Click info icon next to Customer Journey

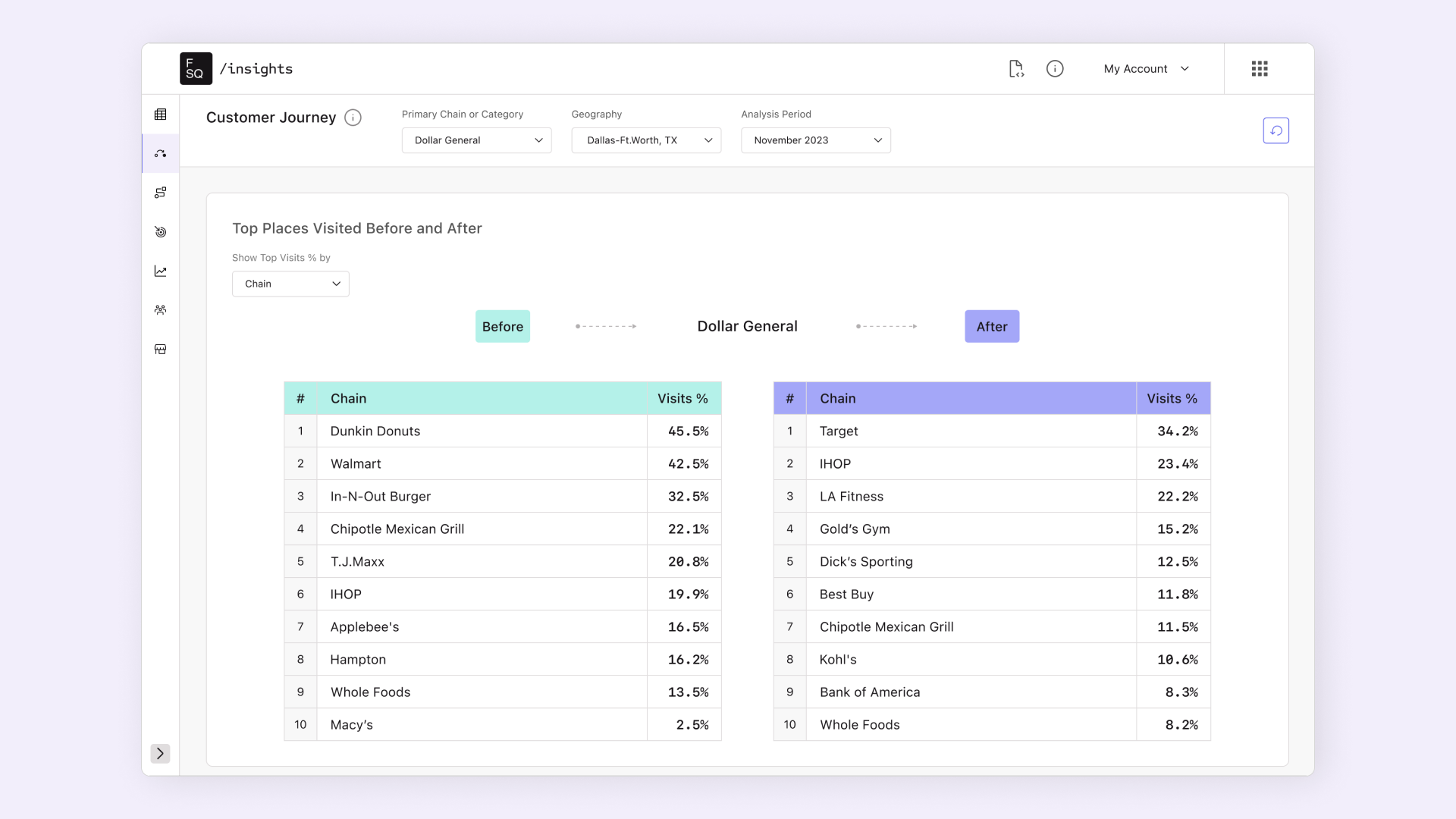coord(353,118)
